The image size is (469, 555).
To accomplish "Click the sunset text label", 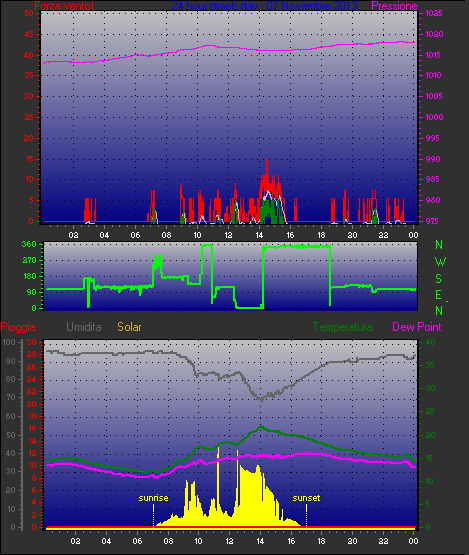I will (x=306, y=498).
